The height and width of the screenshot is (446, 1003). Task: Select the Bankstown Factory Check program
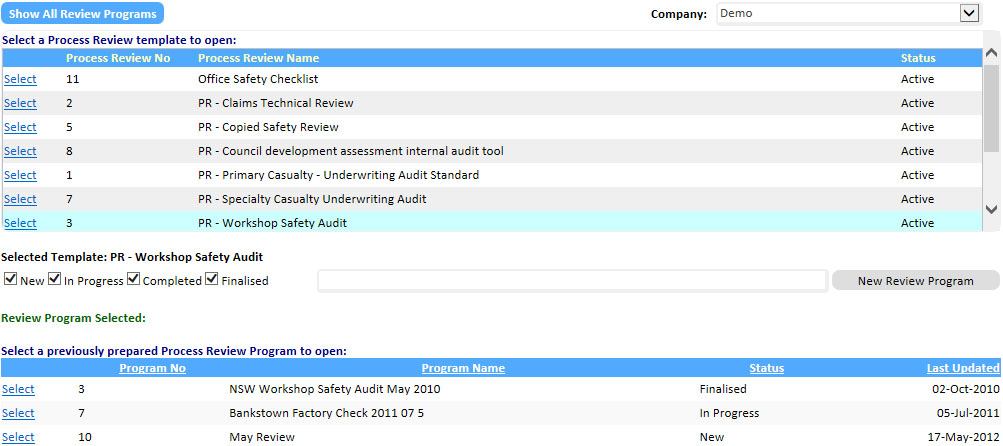(18, 413)
